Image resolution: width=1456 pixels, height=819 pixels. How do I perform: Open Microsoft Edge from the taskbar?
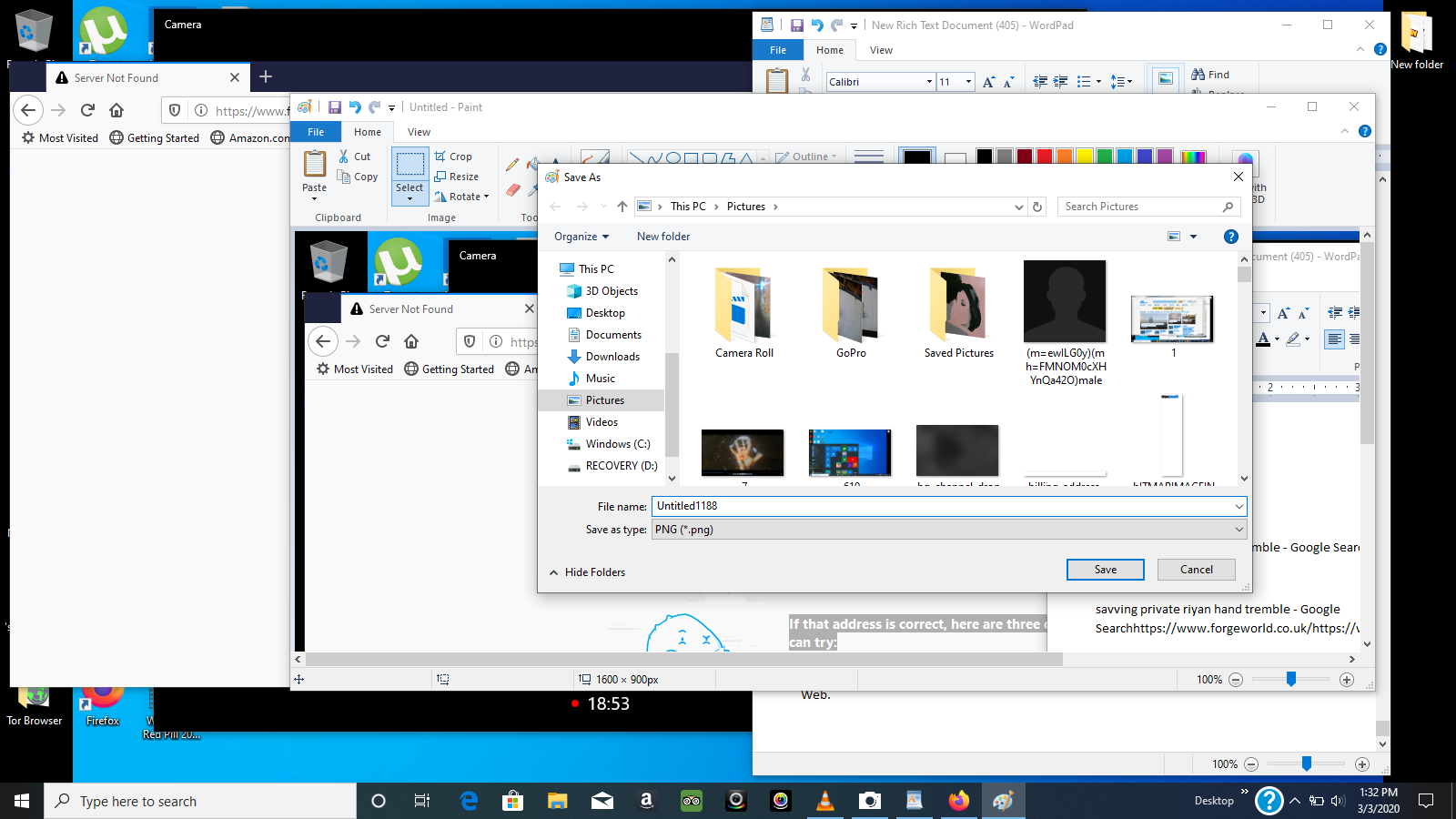point(469,801)
